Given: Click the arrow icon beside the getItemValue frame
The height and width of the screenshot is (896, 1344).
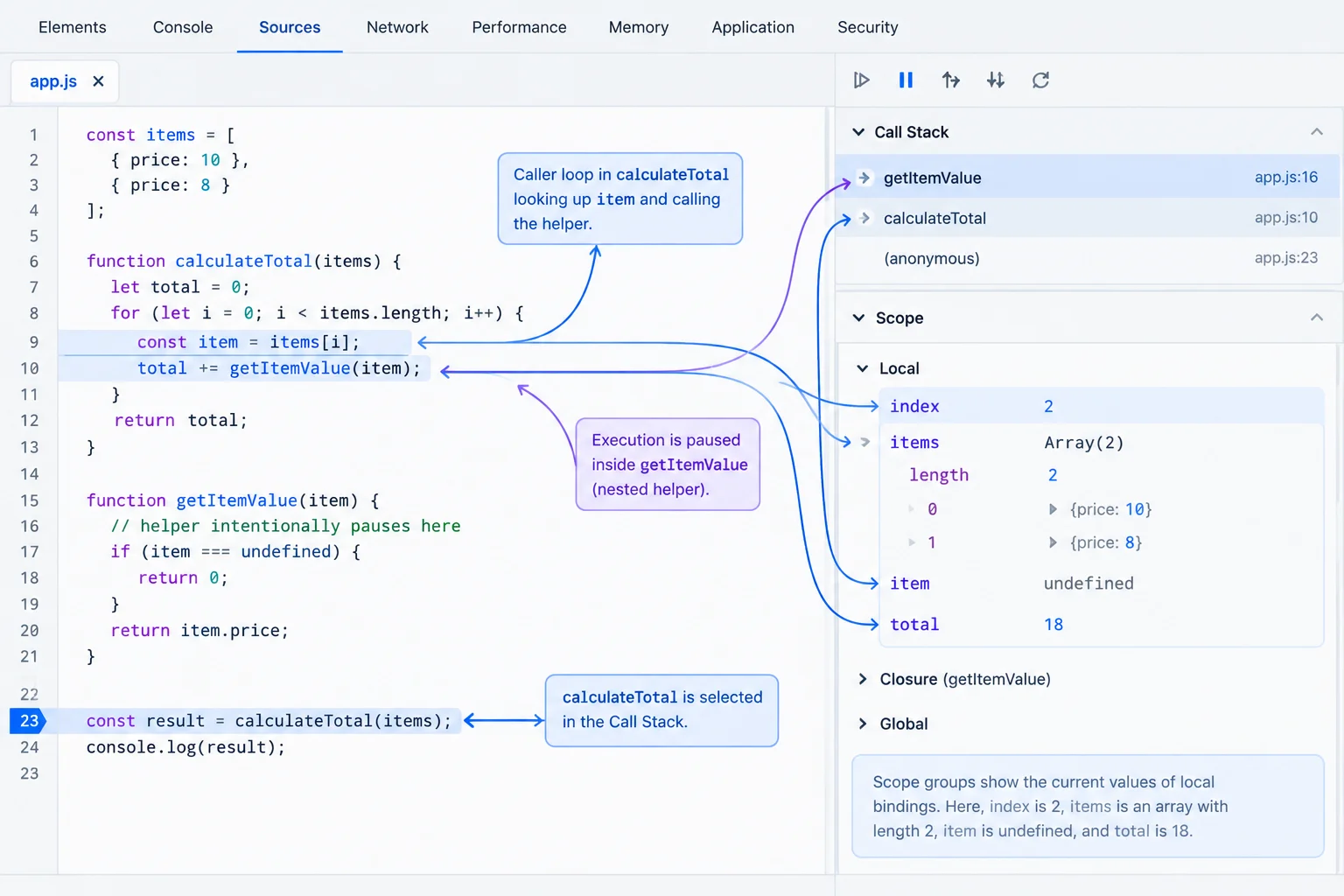Looking at the screenshot, I should tap(864, 178).
